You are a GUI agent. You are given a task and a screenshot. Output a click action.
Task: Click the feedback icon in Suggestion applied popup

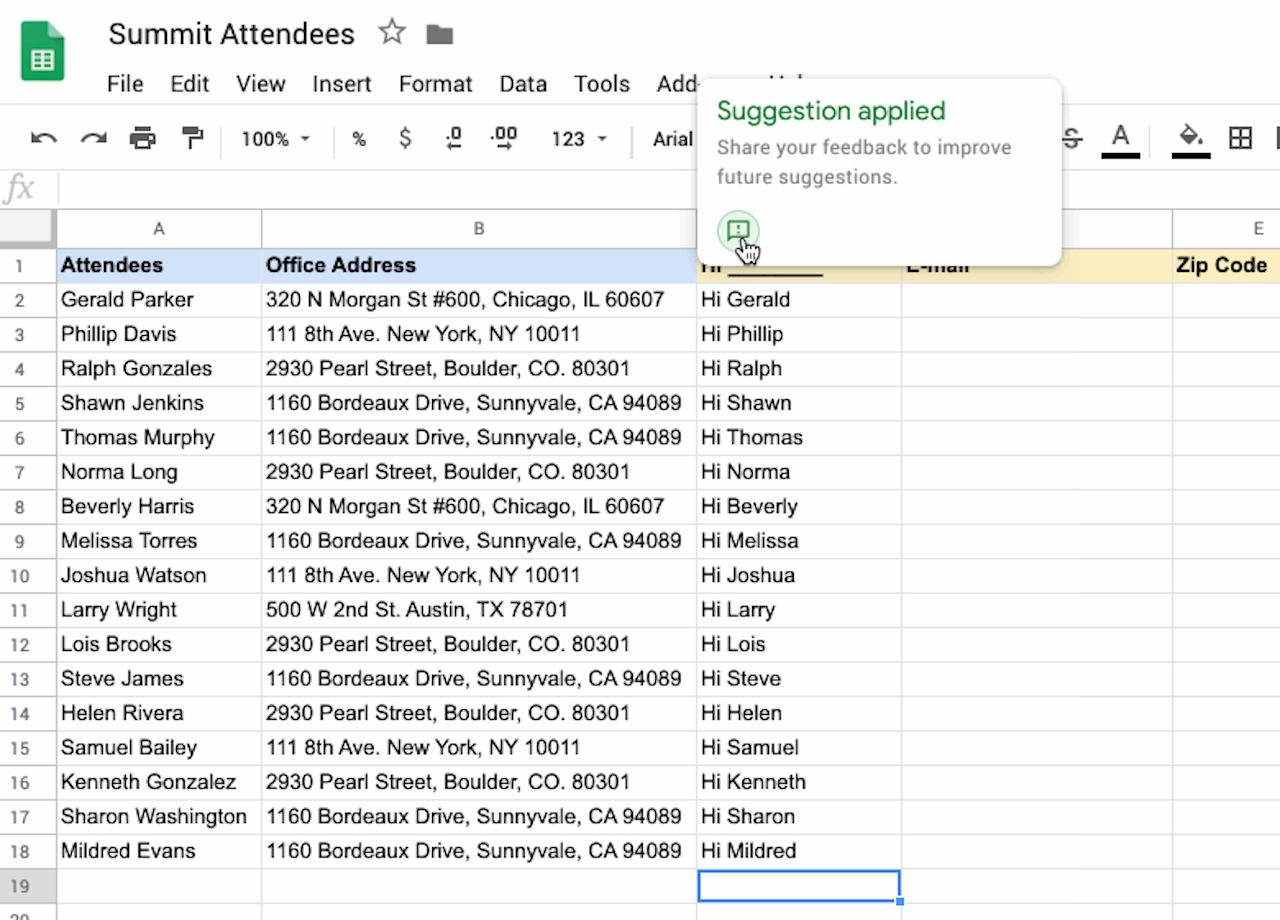739,231
